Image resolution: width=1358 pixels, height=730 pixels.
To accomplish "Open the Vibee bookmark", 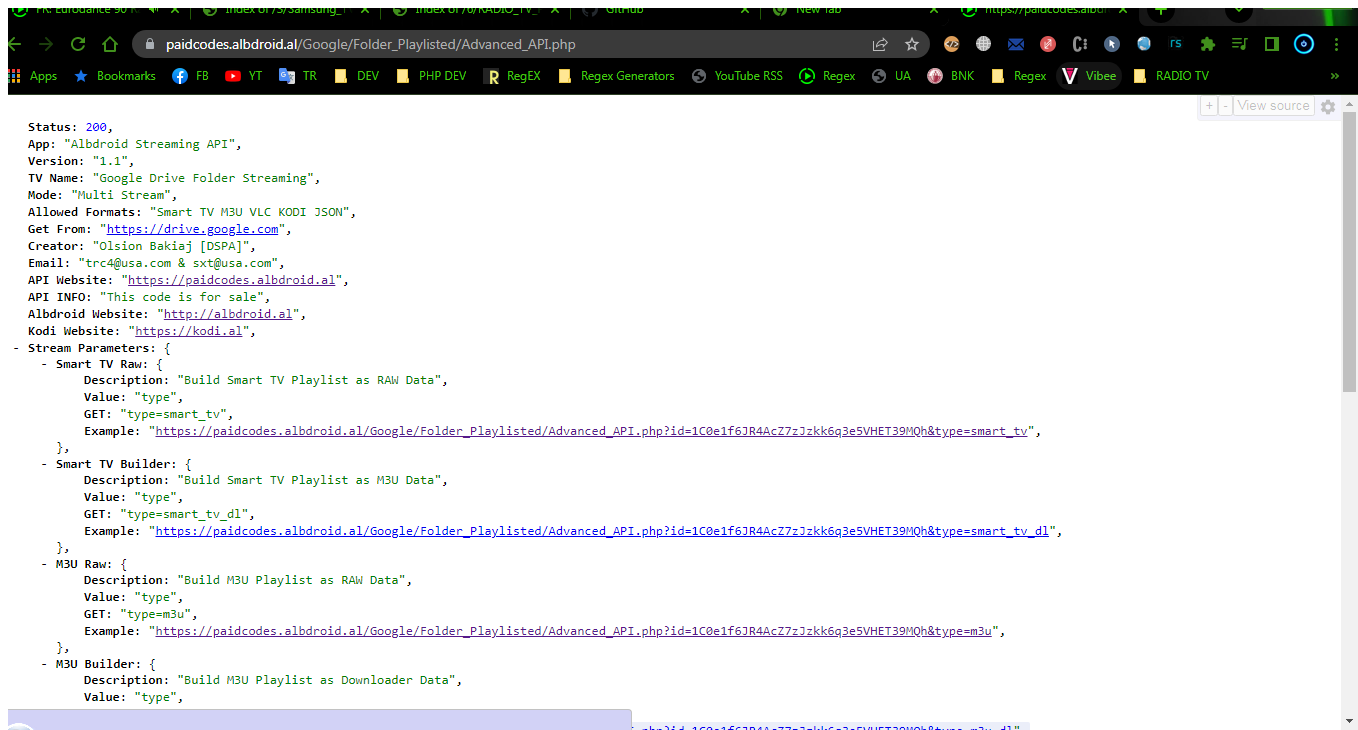I will (x=1088, y=76).
